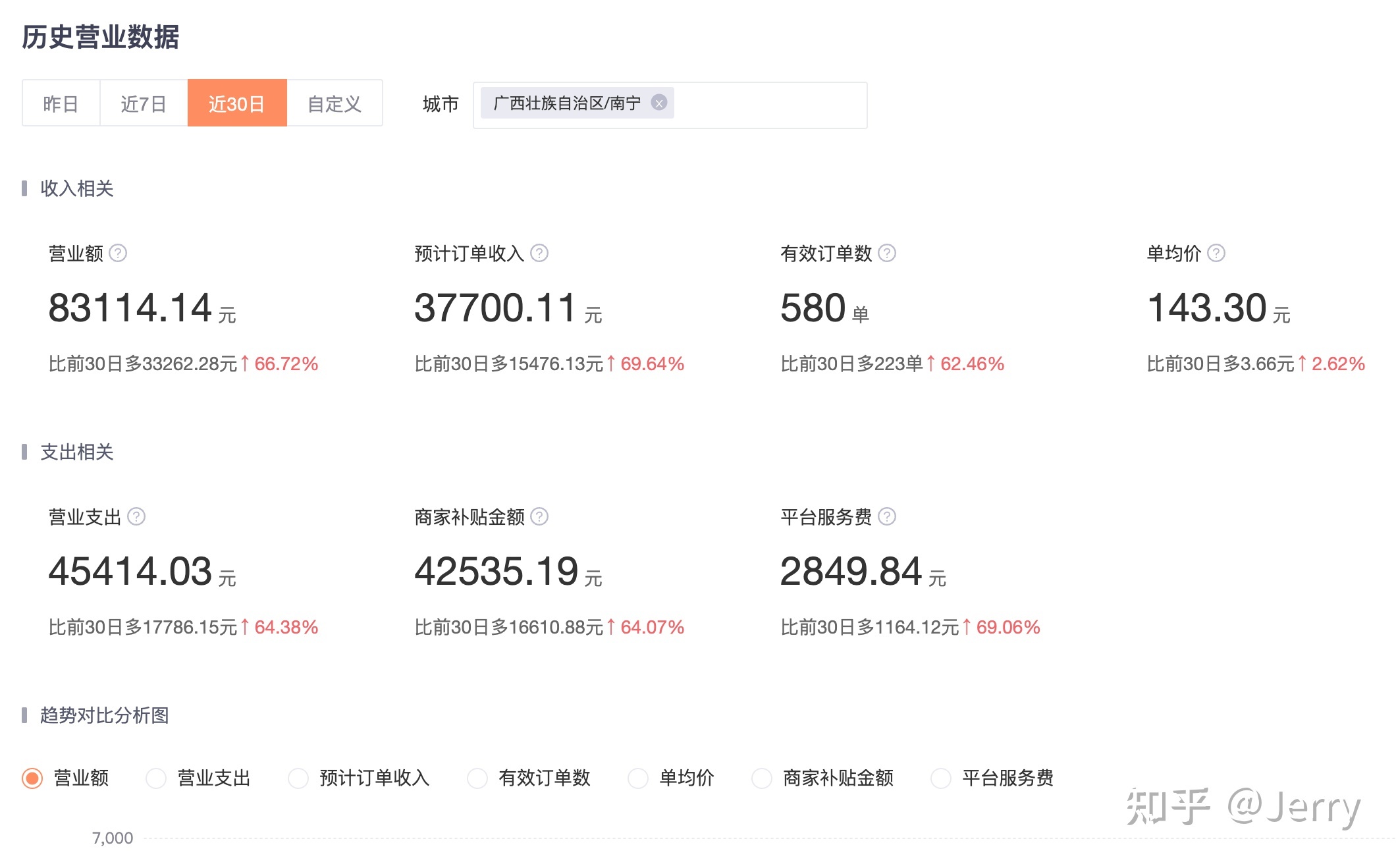This screenshot has height=868, width=1396.
Task: Click help icon beside 平台服务费 metric
Action: (x=887, y=516)
